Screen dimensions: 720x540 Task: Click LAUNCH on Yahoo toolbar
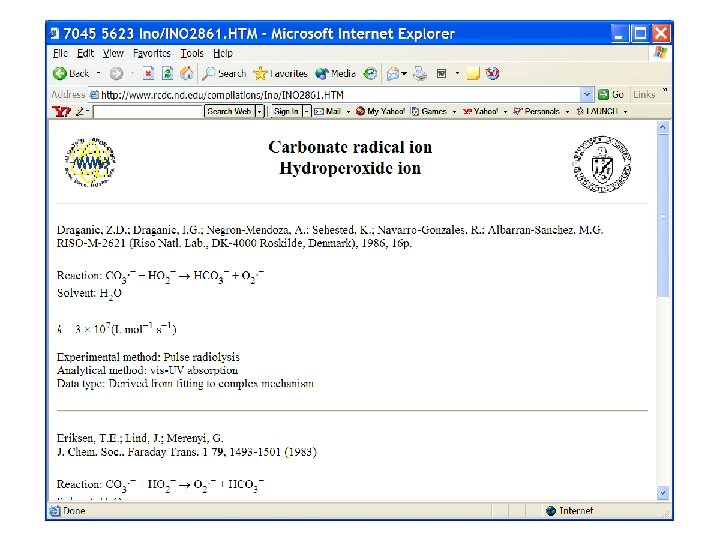coord(597,112)
